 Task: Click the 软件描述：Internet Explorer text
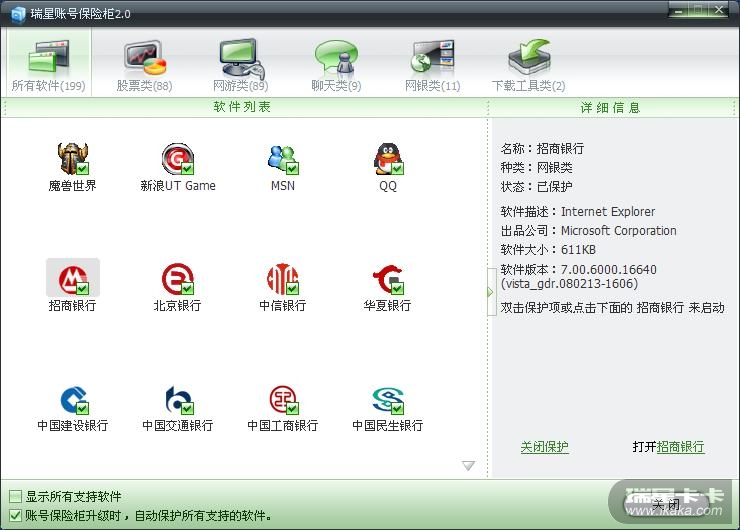pos(578,211)
